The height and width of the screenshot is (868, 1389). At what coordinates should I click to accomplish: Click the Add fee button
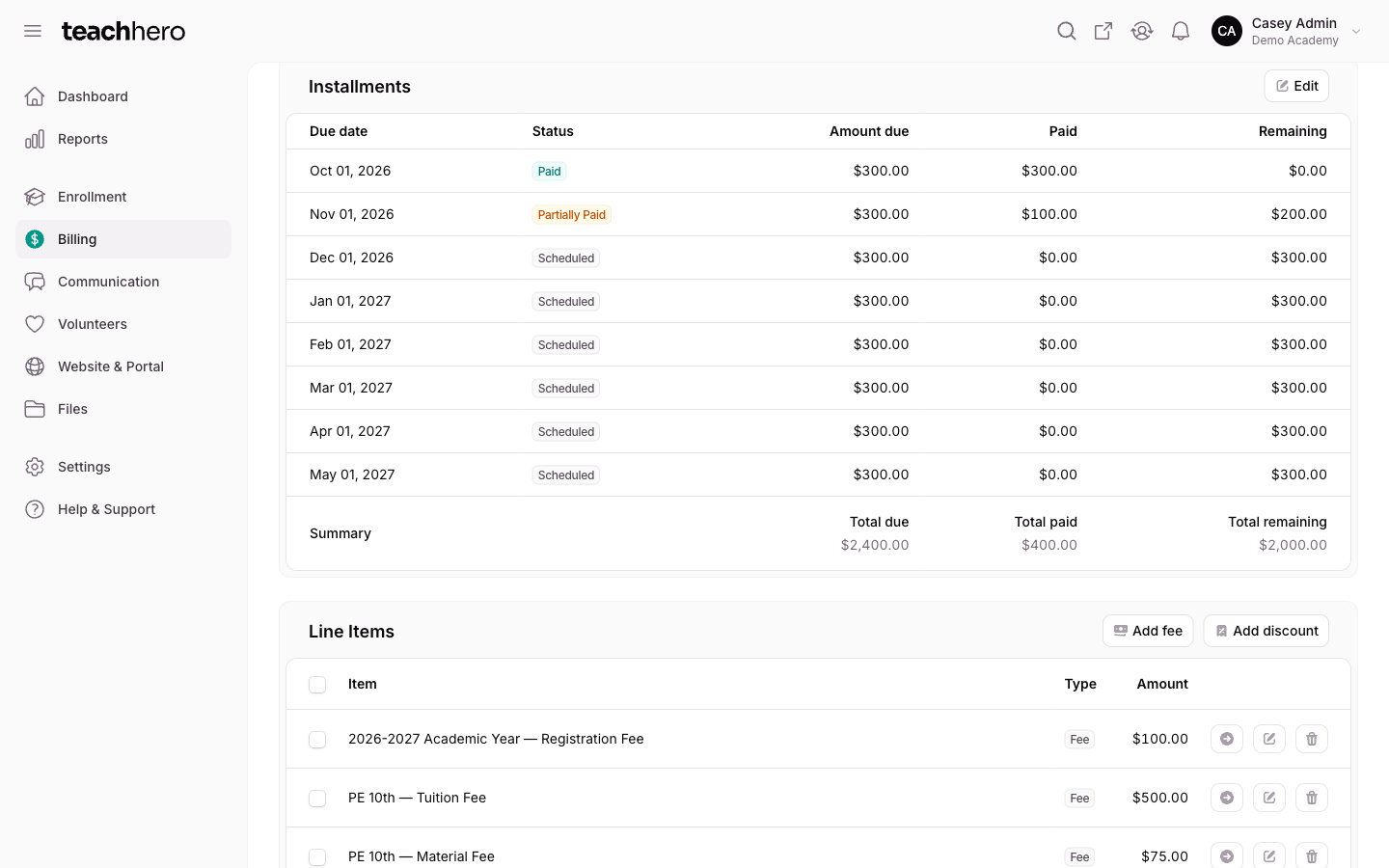click(x=1148, y=631)
